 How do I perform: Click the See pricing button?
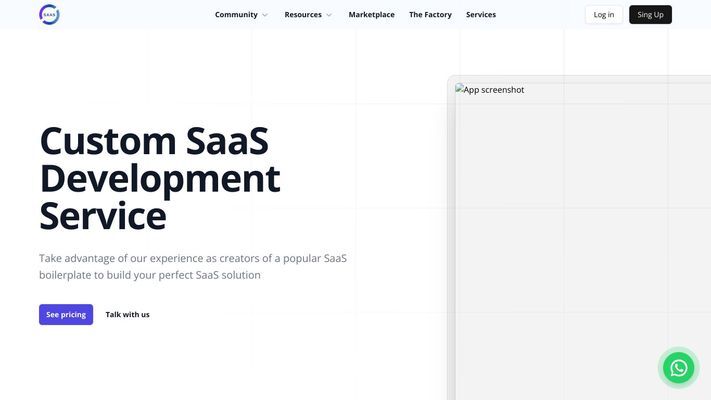tap(66, 314)
